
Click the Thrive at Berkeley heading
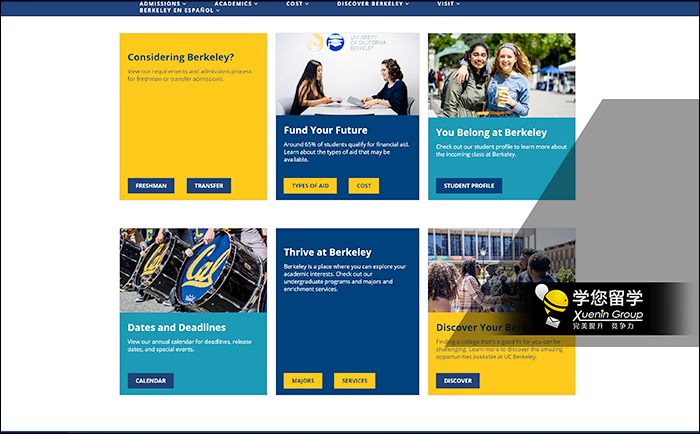coord(327,252)
